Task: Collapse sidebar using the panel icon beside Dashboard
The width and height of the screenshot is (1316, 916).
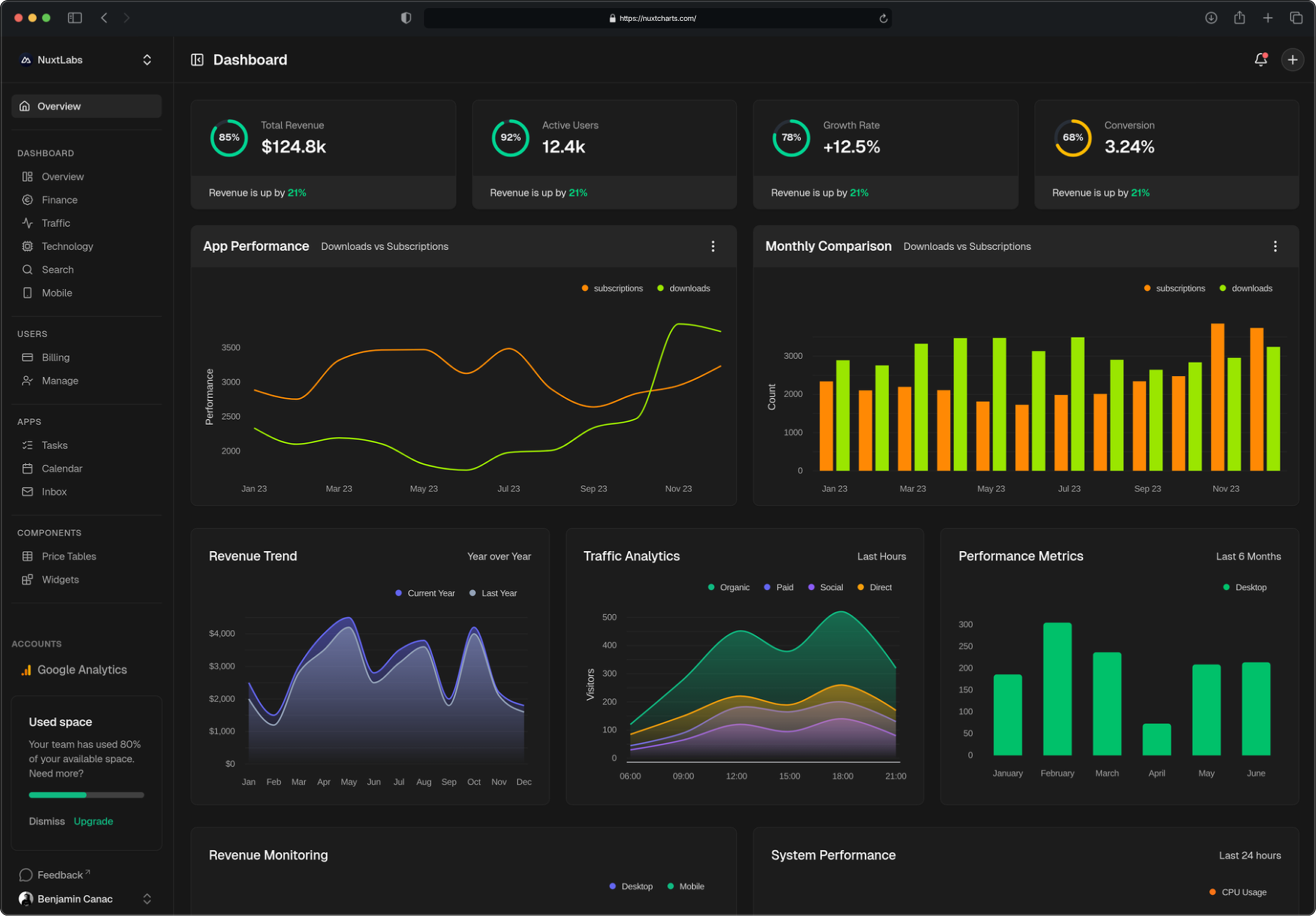Action: 197,60
